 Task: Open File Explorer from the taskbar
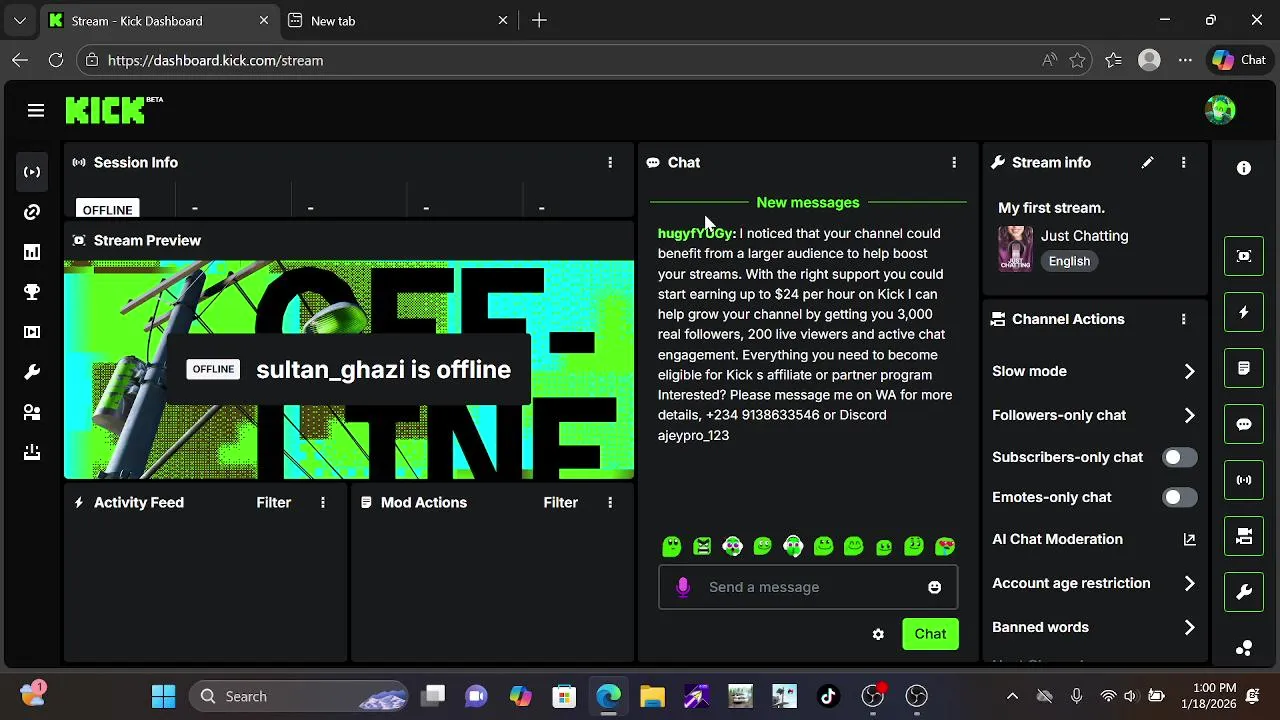point(652,696)
